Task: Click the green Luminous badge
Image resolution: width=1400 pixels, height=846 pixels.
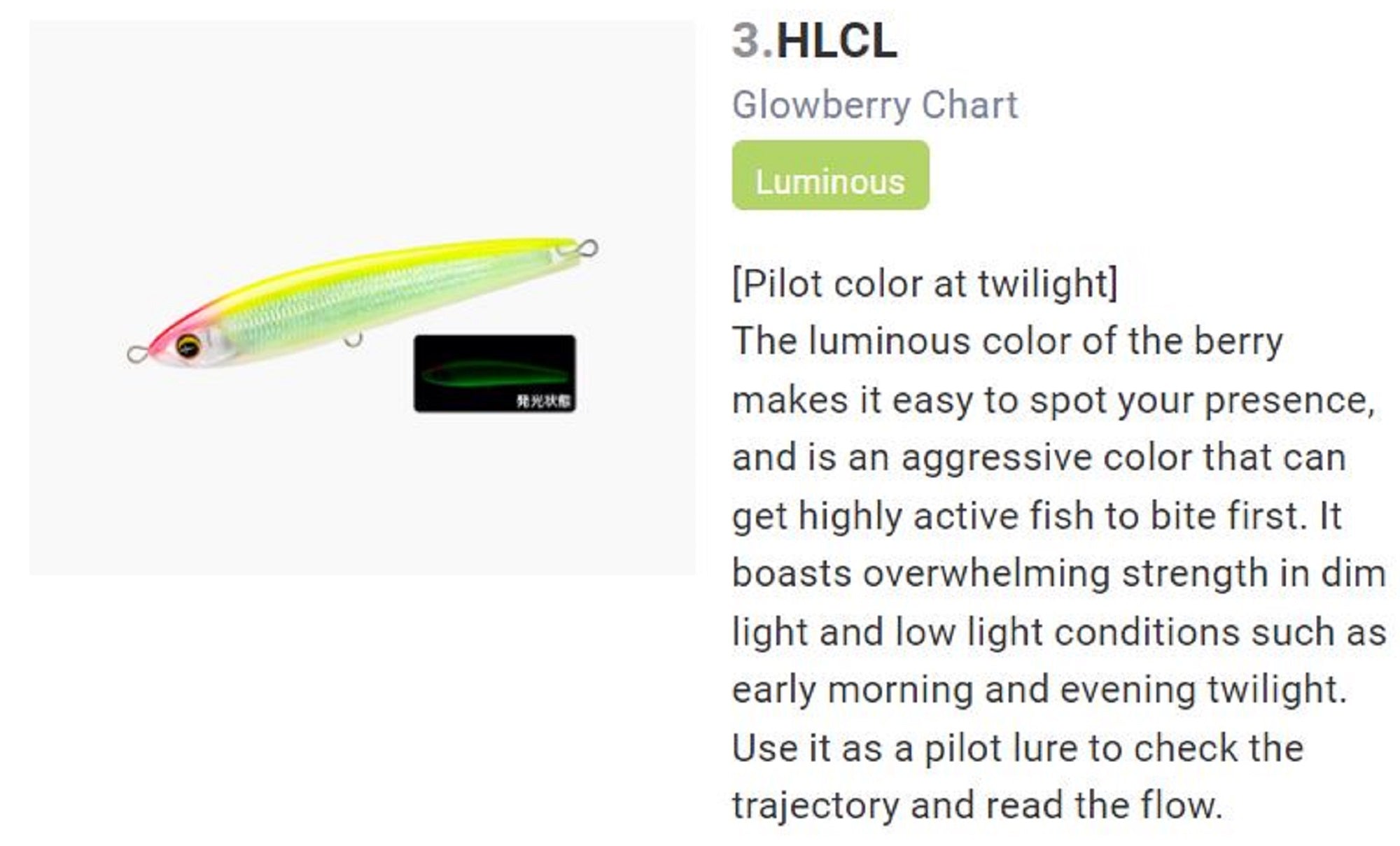Action: tap(830, 176)
